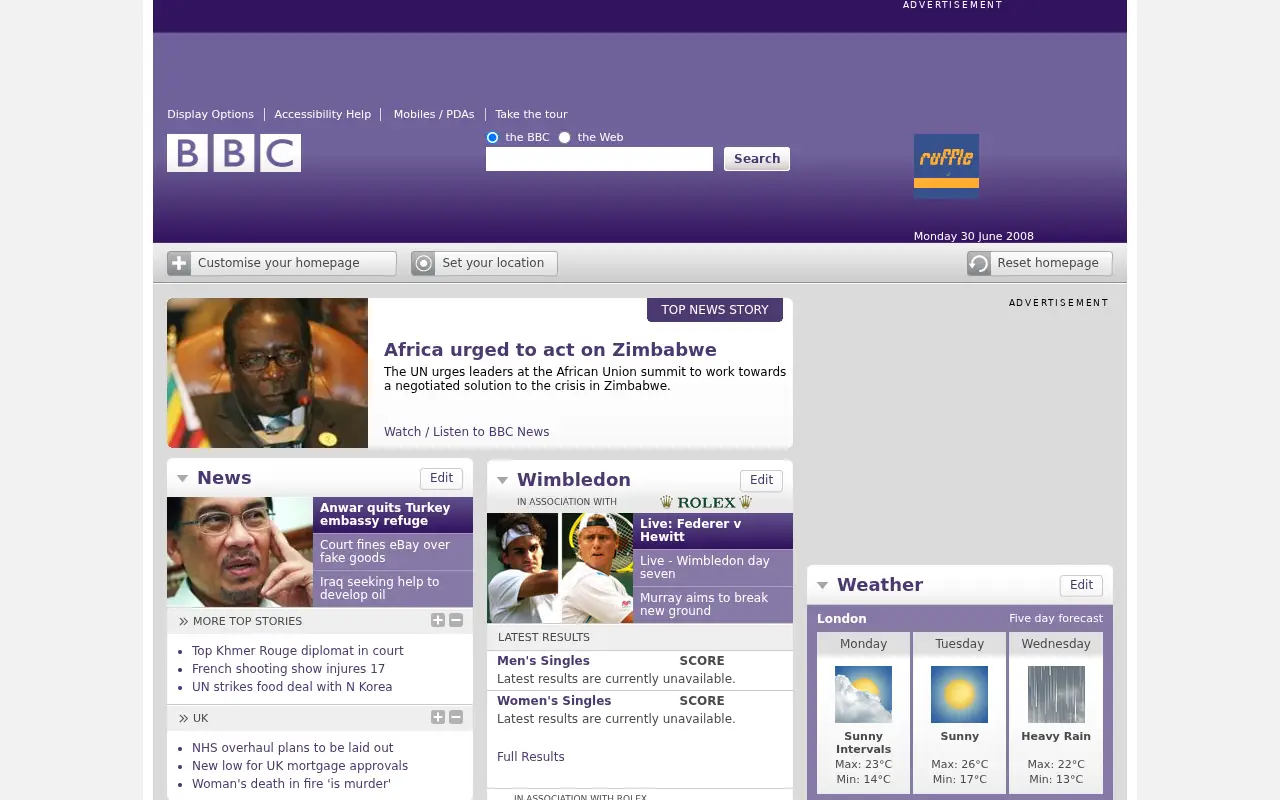Open Accessibility Help
The width and height of the screenshot is (1280, 800).
pyautogui.click(x=322, y=114)
